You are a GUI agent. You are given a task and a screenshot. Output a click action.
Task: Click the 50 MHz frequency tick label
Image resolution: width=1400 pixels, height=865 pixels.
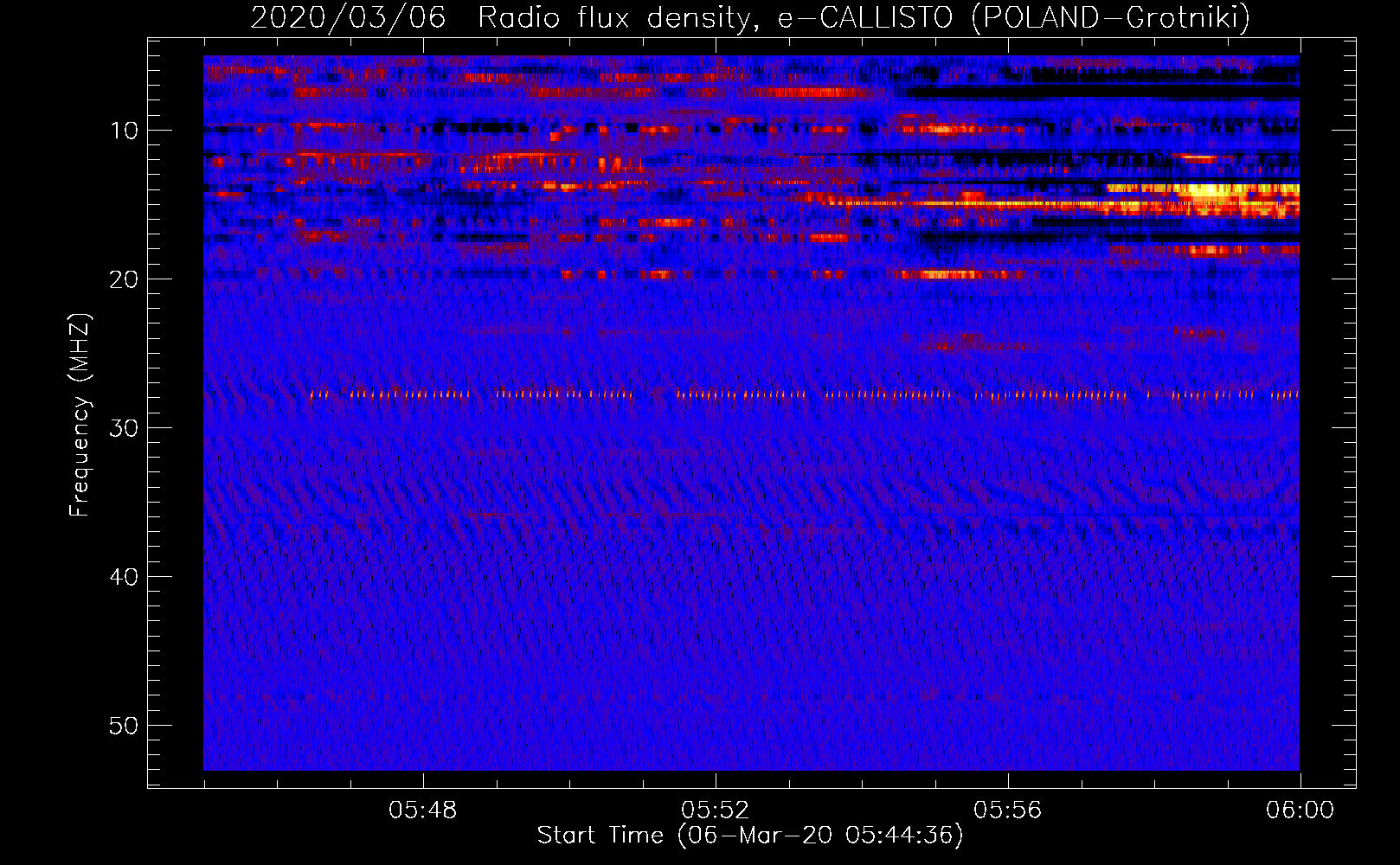coord(125,726)
